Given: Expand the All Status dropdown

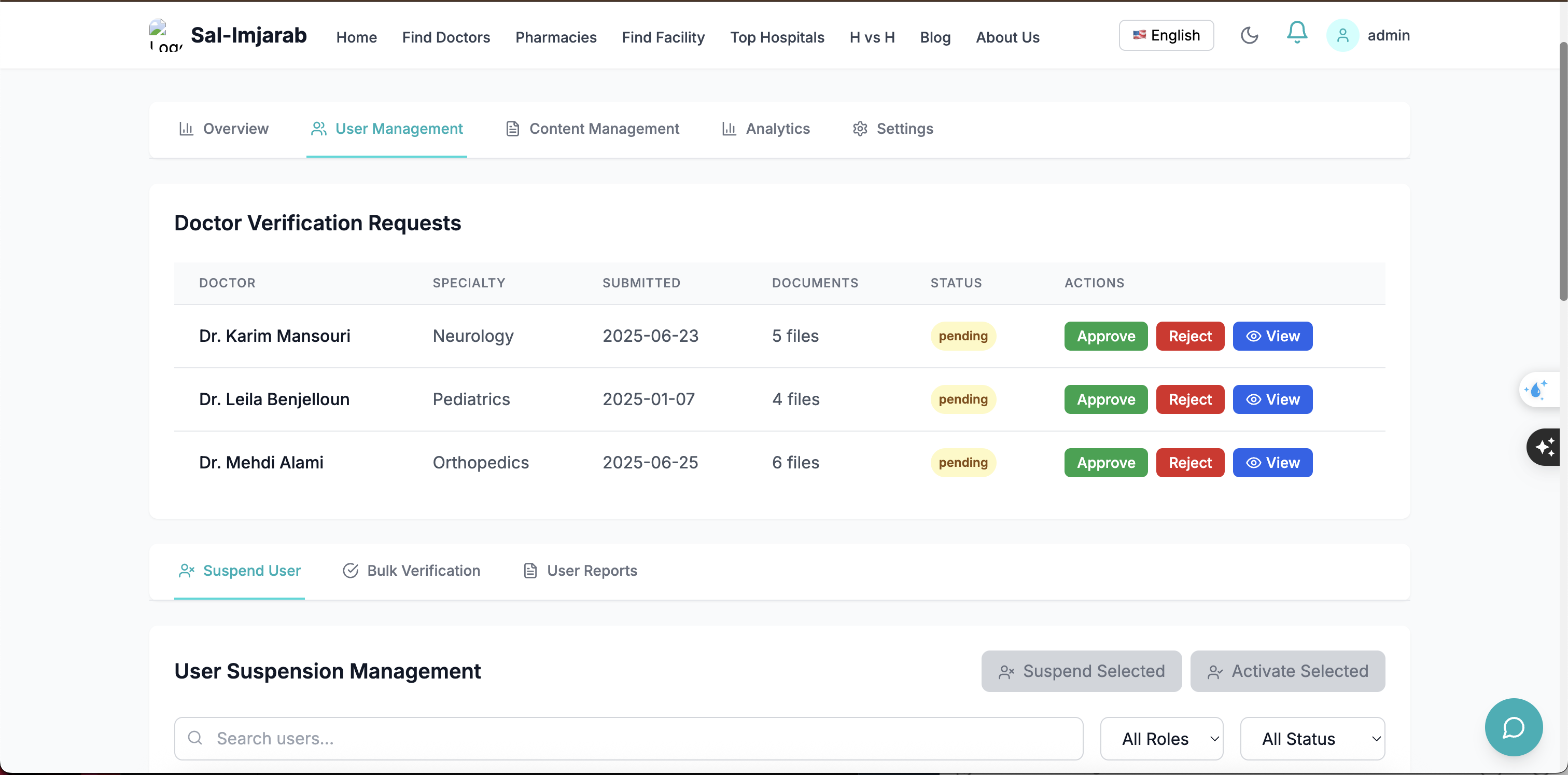Looking at the screenshot, I should (x=1312, y=739).
